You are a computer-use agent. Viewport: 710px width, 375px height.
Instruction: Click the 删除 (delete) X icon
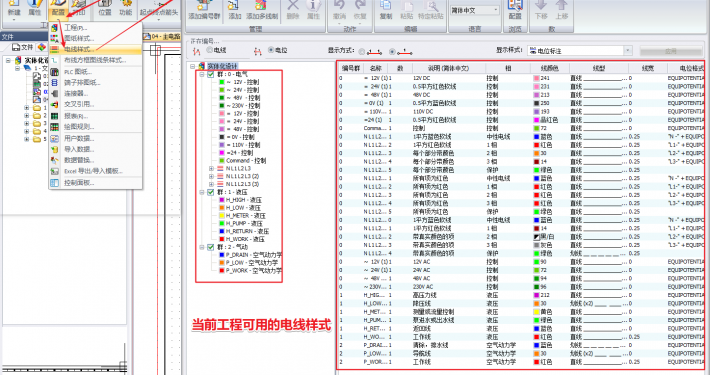pos(293,5)
